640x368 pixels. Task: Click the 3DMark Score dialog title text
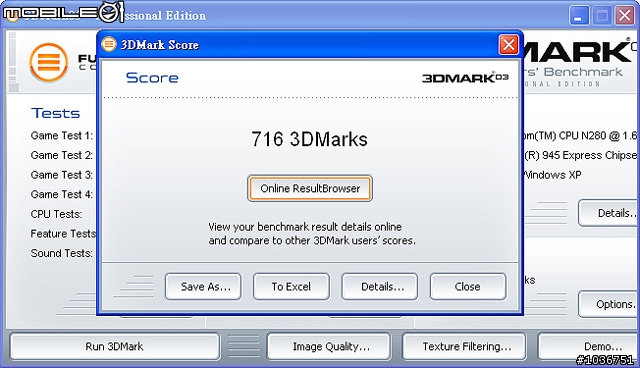[x=160, y=44]
